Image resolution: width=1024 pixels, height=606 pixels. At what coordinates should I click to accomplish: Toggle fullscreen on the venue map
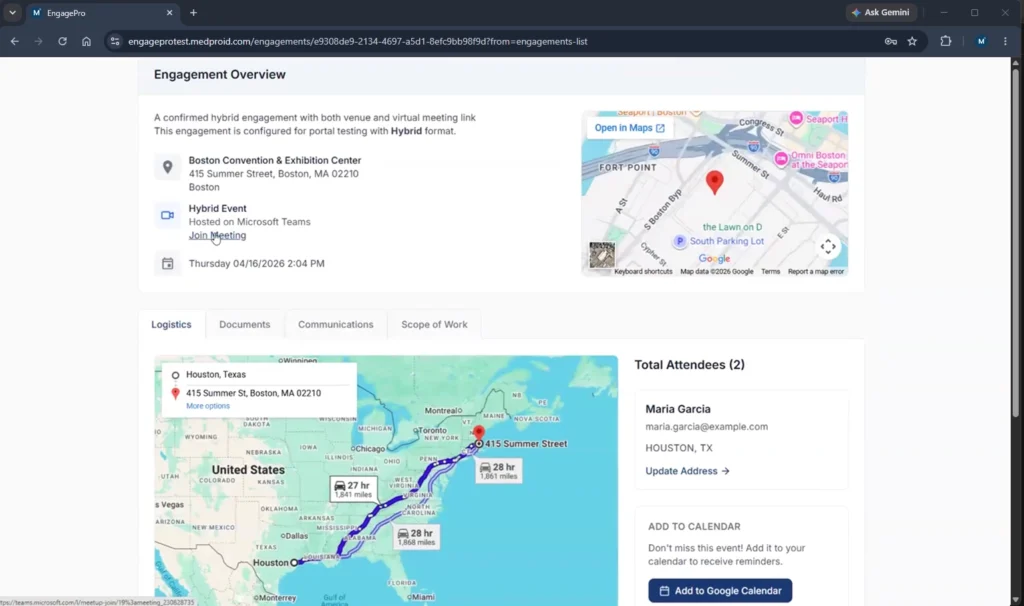(x=827, y=246)
